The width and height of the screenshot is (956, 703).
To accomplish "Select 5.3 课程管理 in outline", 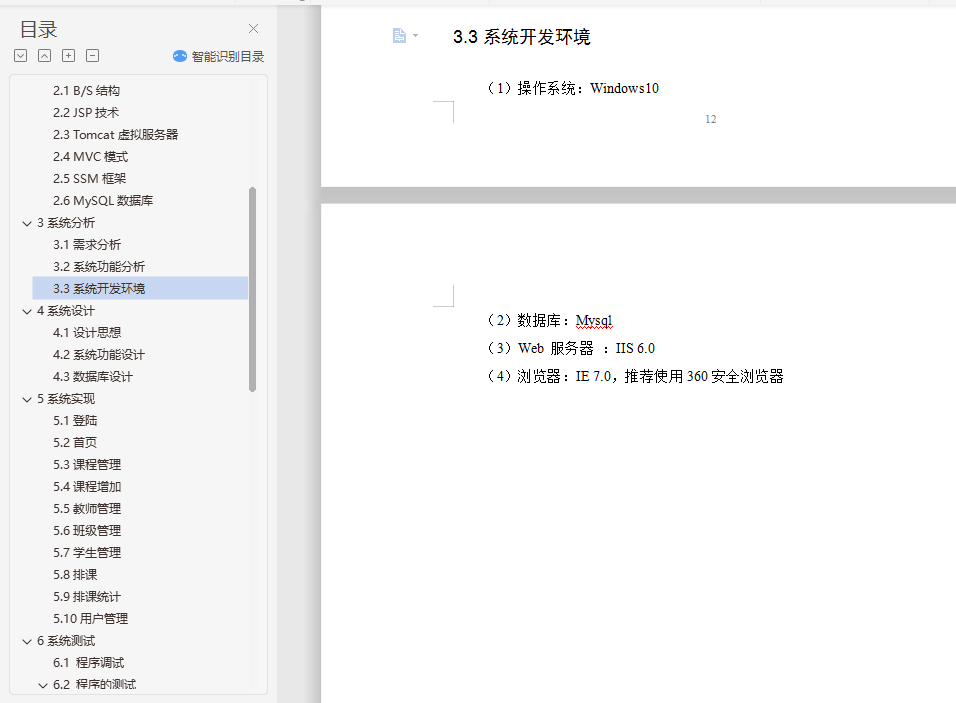I will pos(87,465).
